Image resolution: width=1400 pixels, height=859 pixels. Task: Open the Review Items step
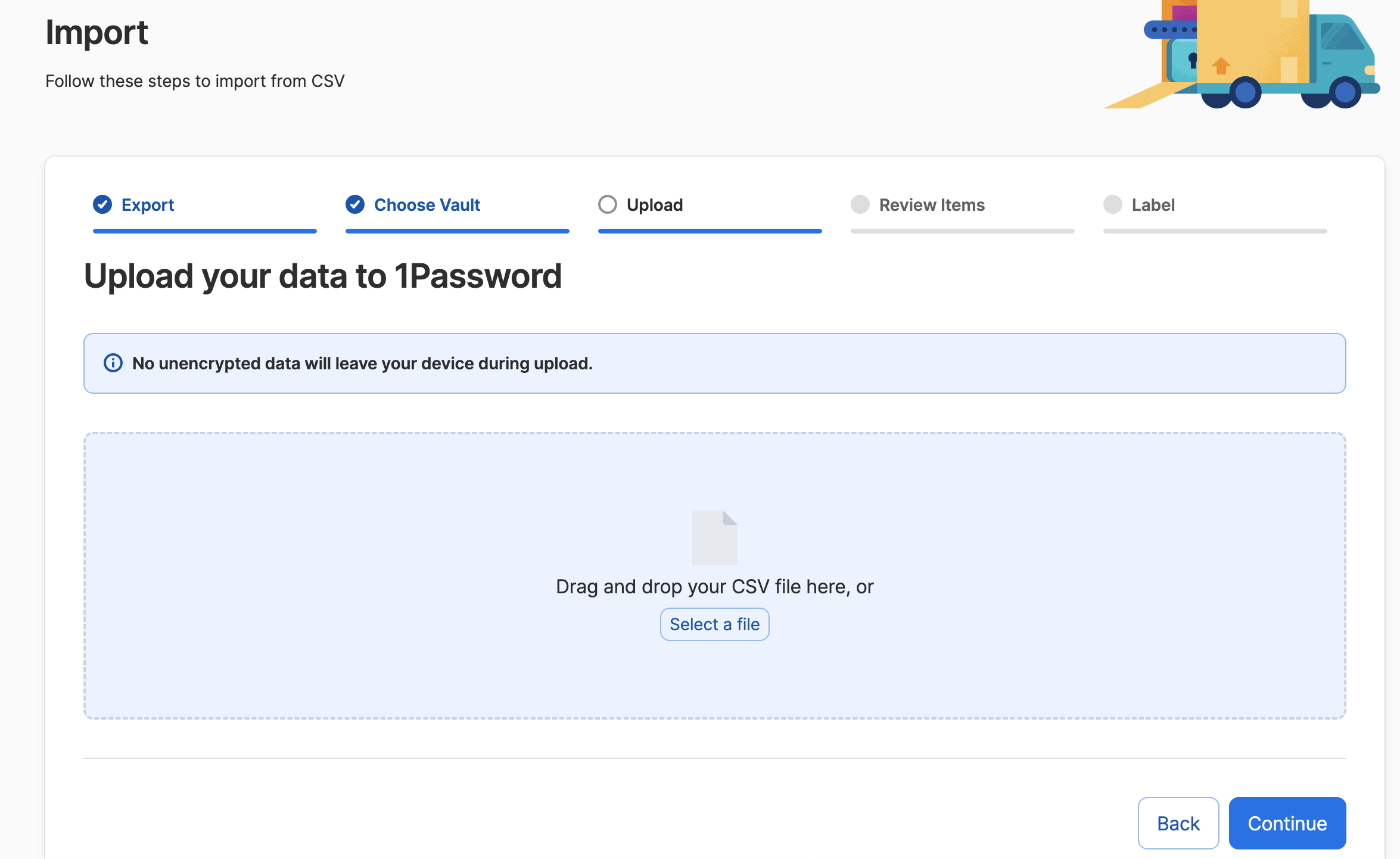click(932, 205)
